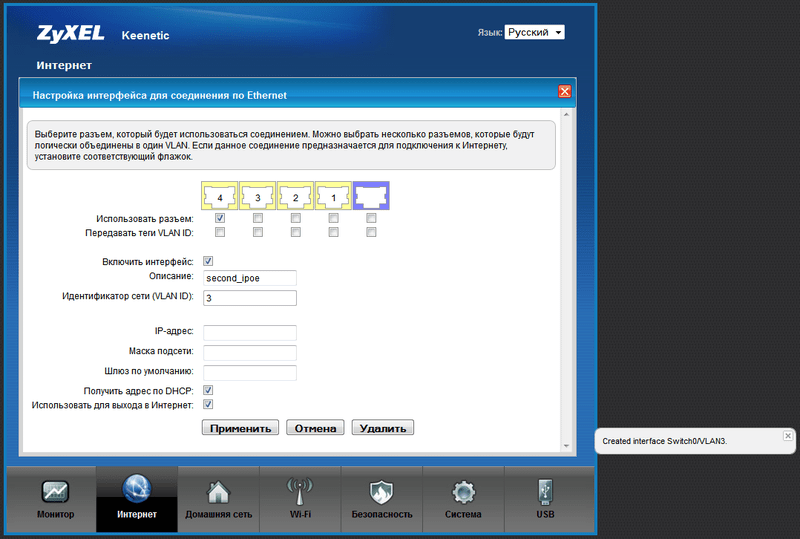Enable VLAN ID tags for port 1
Screen dimensions: 800x539
[x=333, y=232]
